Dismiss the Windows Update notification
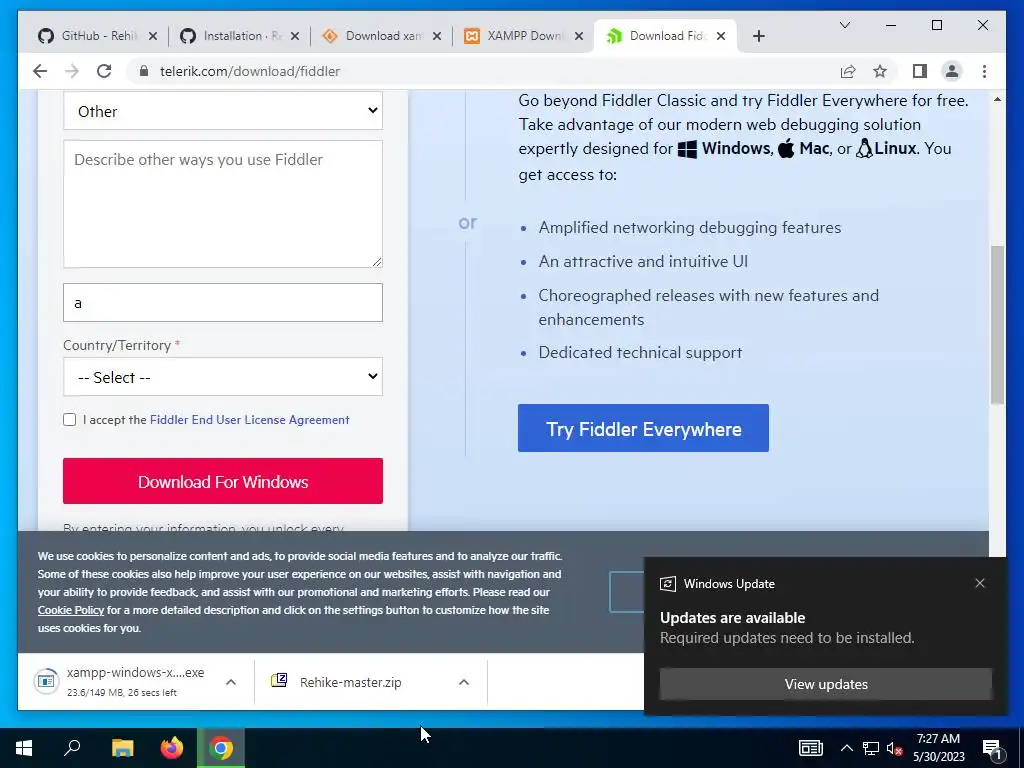 point(980,583)
